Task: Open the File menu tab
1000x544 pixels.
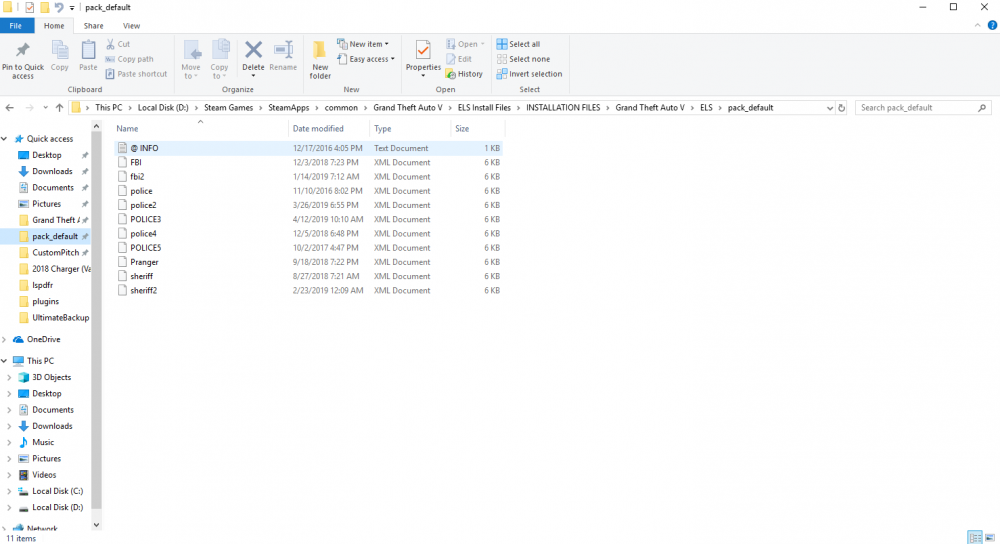Action: click(15, 26)
